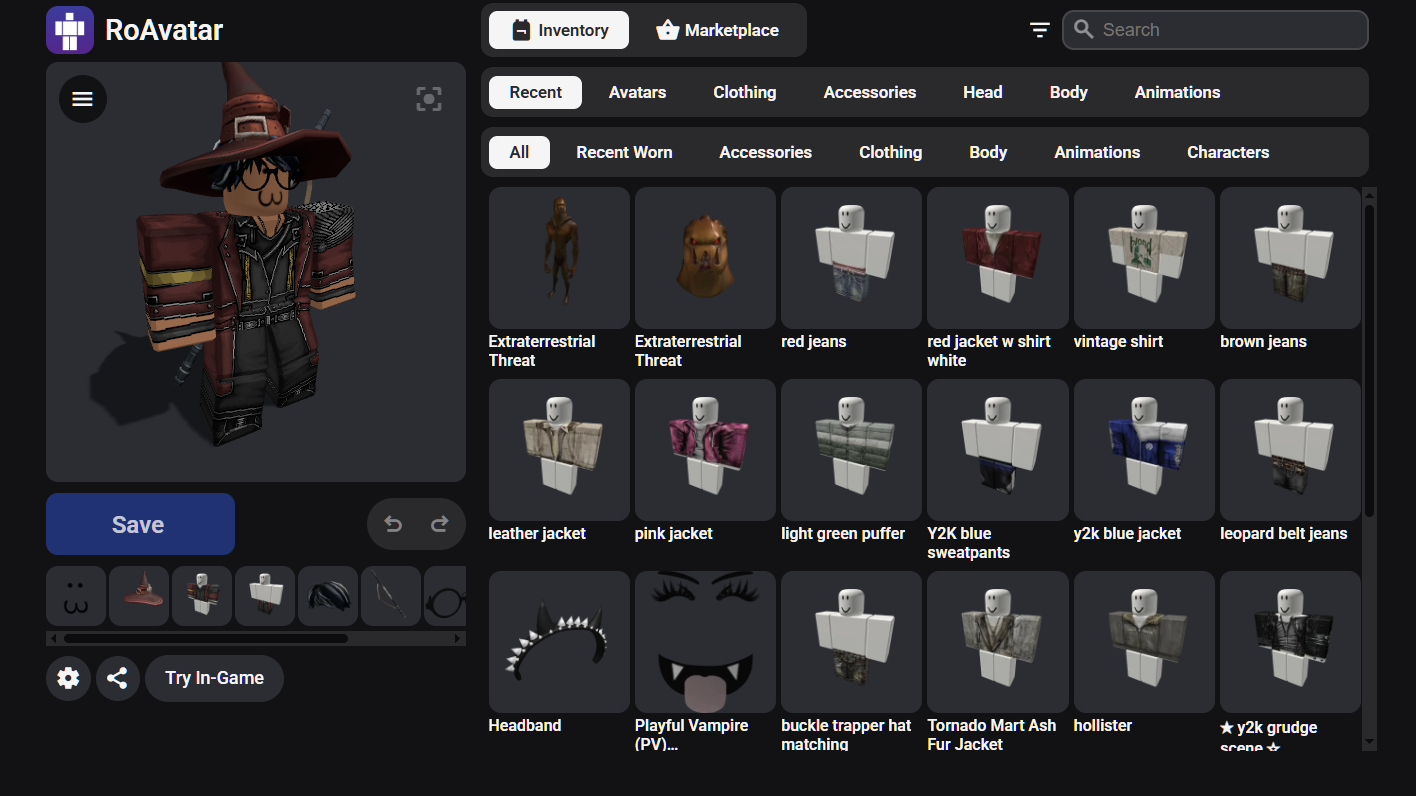Select the Clothing sub-filter
Viewport: 1416px width, 796px height.
click(x=890, y=152)
